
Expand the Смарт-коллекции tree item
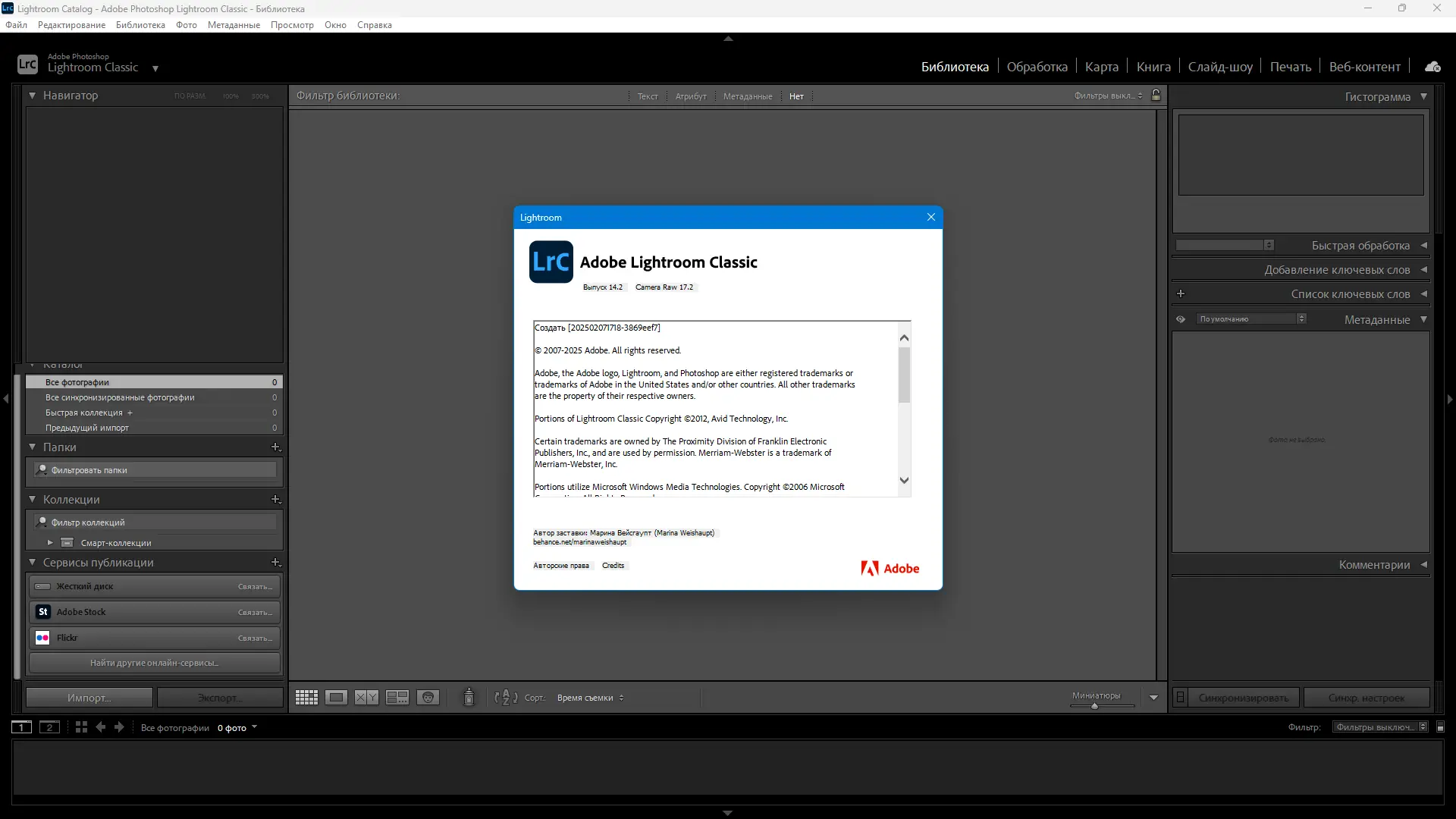click(50, 543)
